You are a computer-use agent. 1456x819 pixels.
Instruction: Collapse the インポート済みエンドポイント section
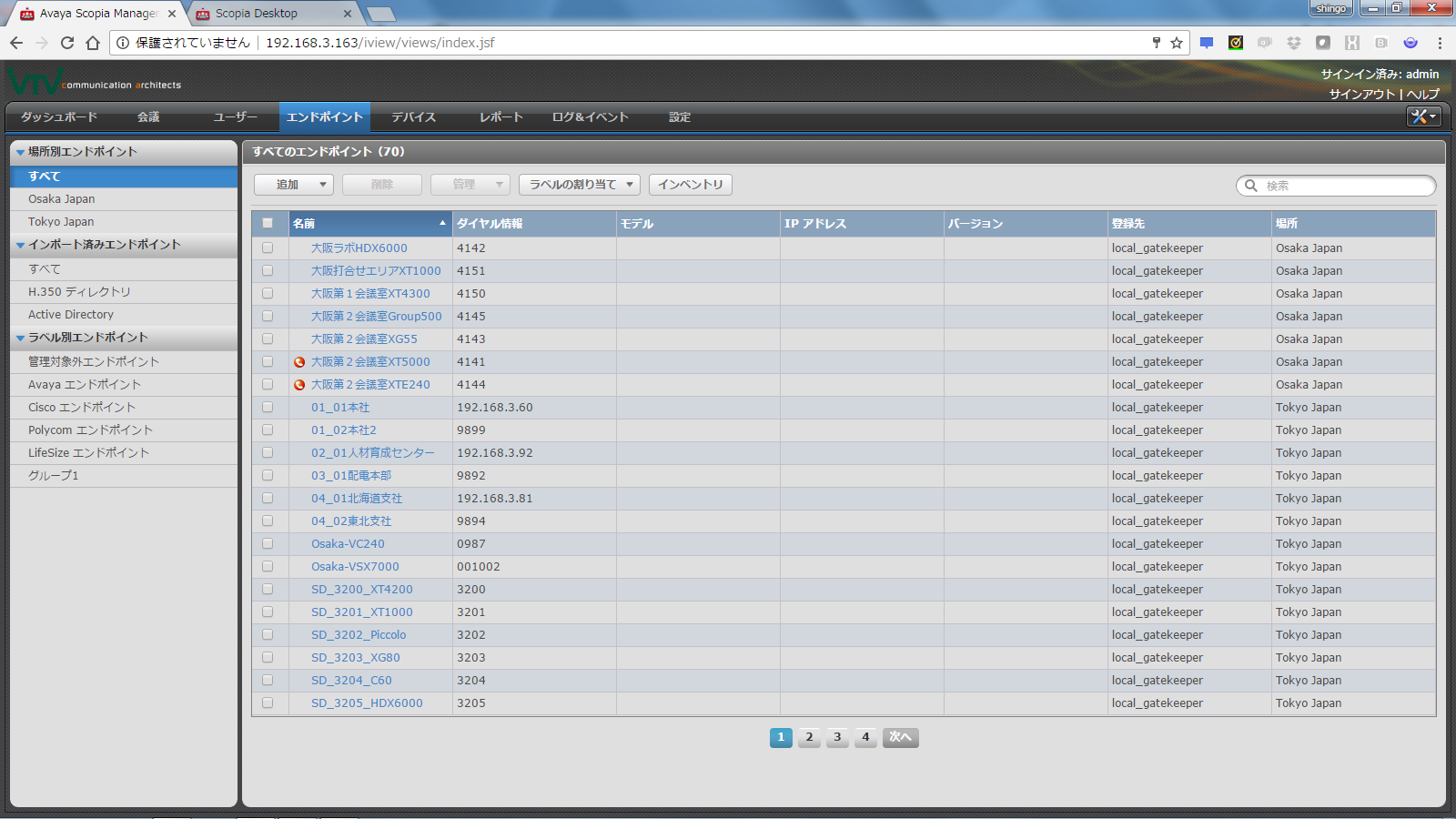(20, 245)
